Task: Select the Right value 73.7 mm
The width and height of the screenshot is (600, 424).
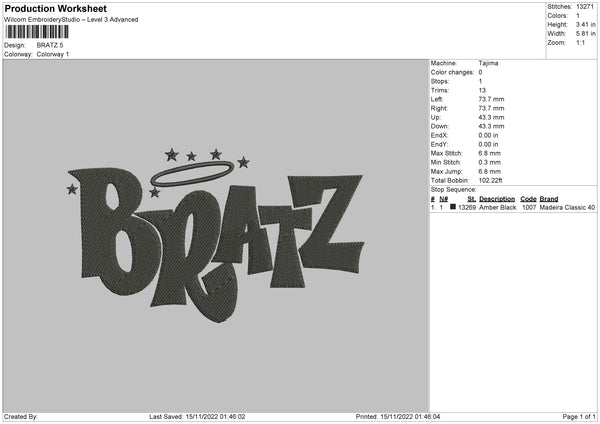Action: (491, 108)
